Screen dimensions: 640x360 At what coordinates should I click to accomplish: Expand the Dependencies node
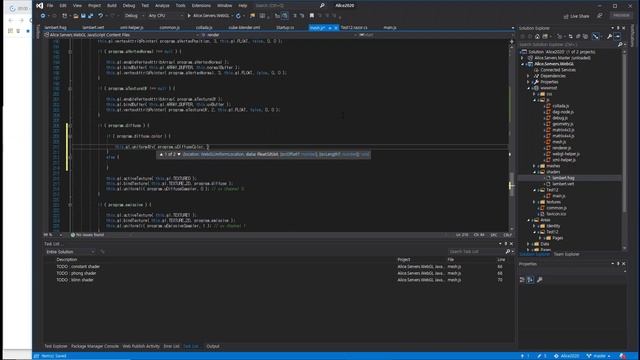[528, 76]
